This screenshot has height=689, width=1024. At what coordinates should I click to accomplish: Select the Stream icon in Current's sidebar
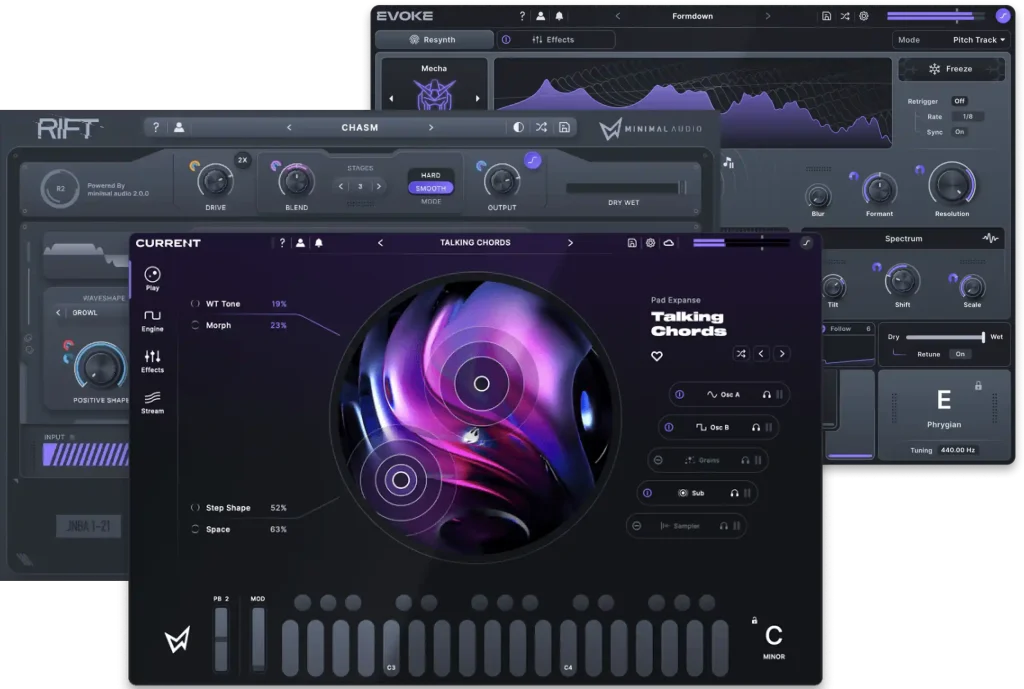153,400
